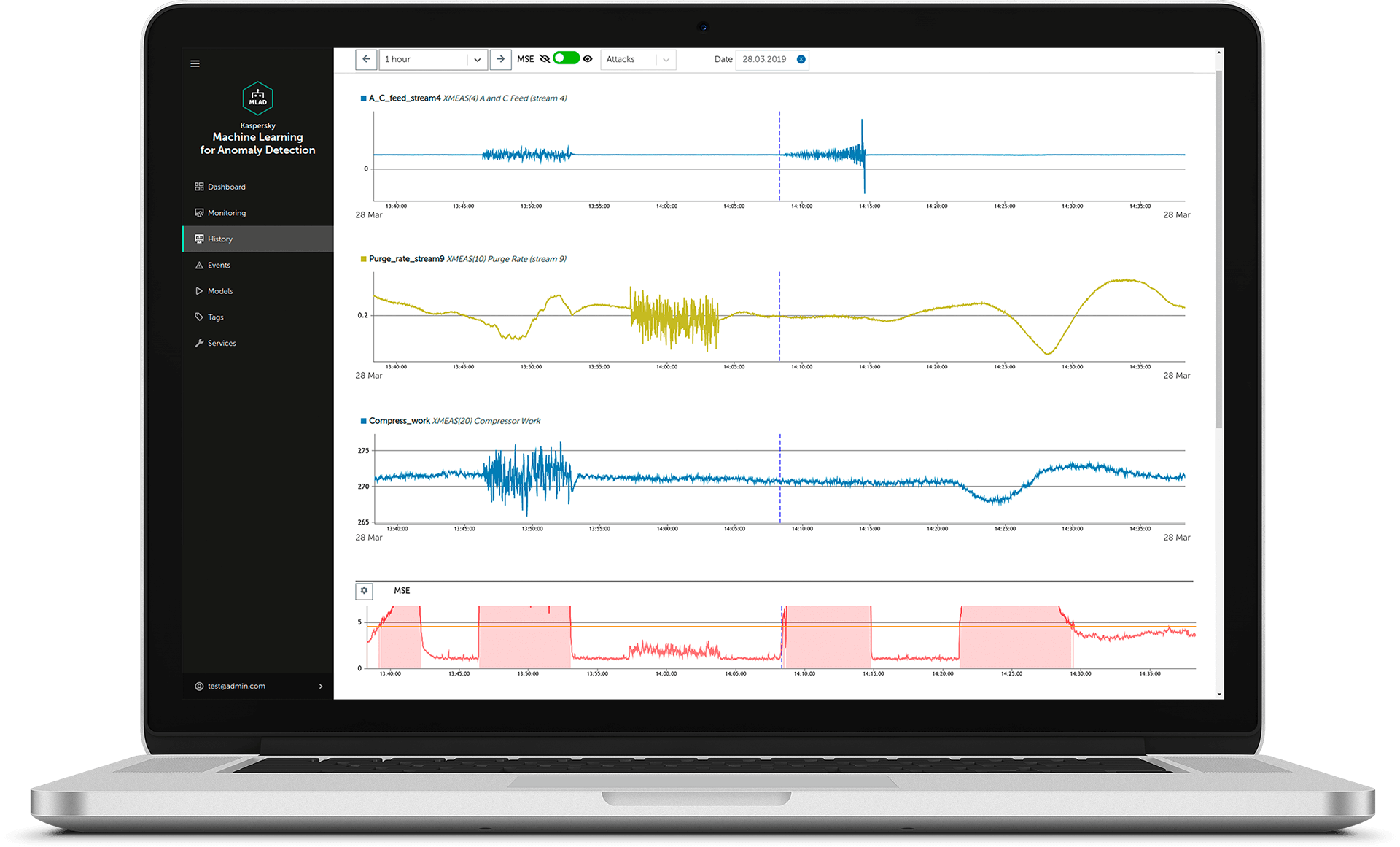Expand the 1 hour interval dropdown
Image resolution: width=1400 pixels, height=847 pixels.
pyautogui.click(x=477, y=60)
